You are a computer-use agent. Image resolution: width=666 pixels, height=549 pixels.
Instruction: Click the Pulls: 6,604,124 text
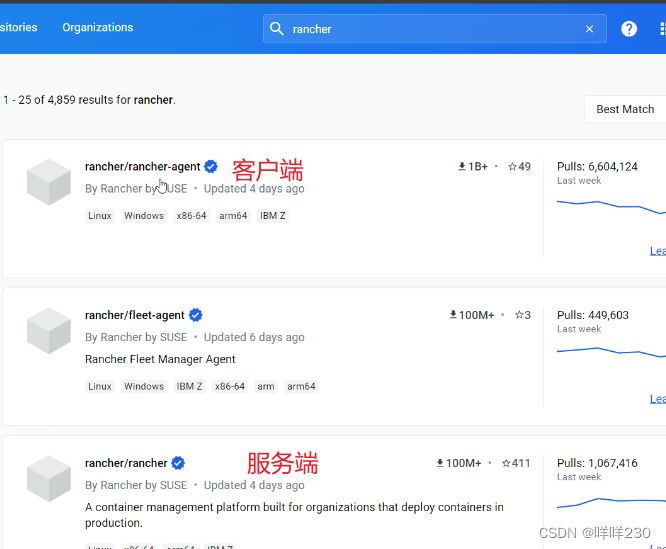pyautogui.click(x=597, y=166)
